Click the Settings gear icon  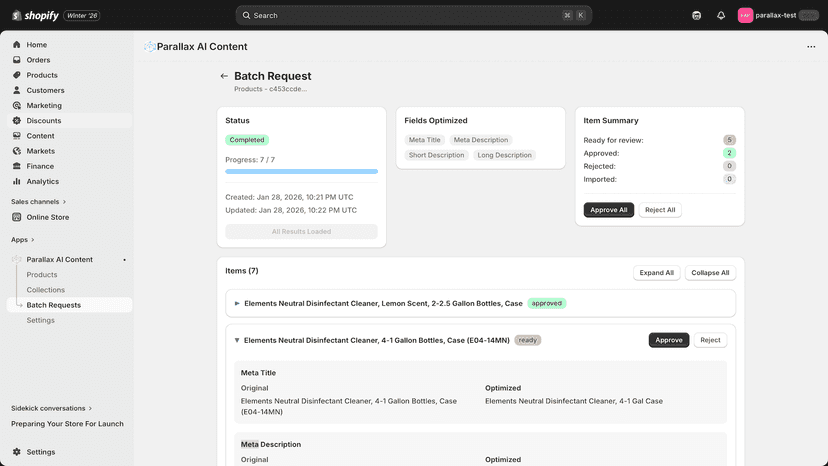(17, 452)
